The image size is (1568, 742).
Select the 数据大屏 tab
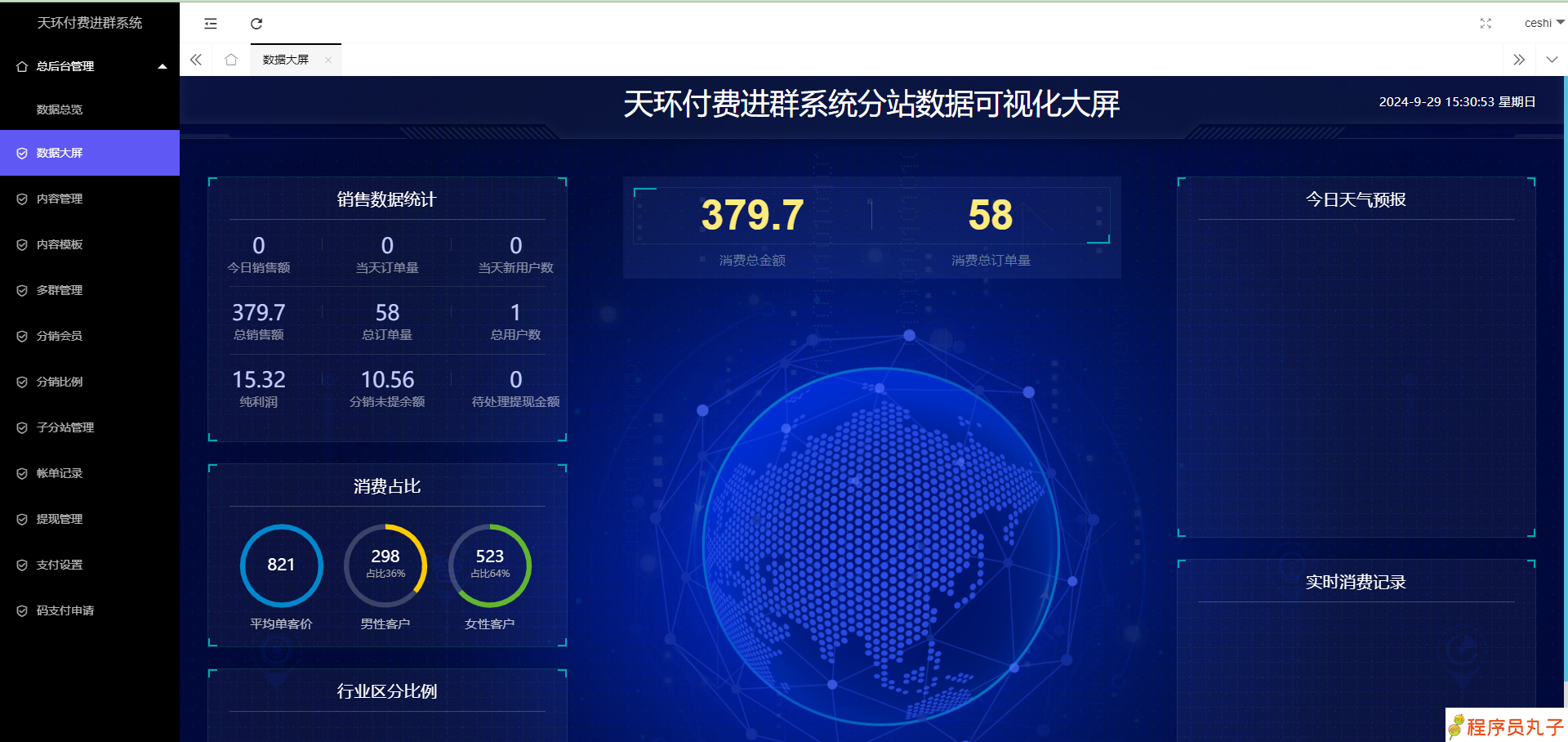pyautogui.click(x=286, y=60)
